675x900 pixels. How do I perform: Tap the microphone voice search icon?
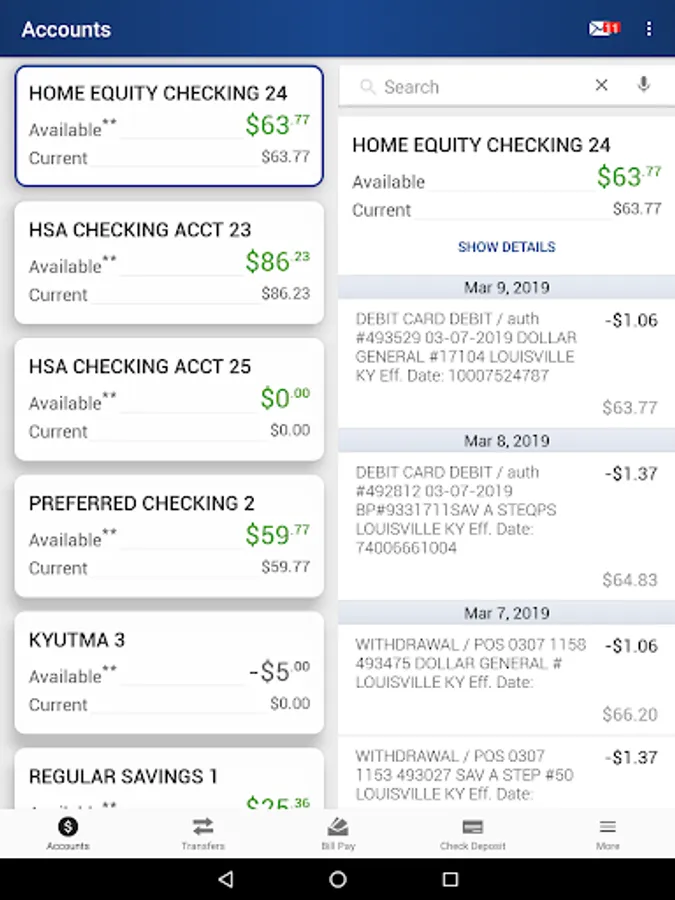coord(644,86)
